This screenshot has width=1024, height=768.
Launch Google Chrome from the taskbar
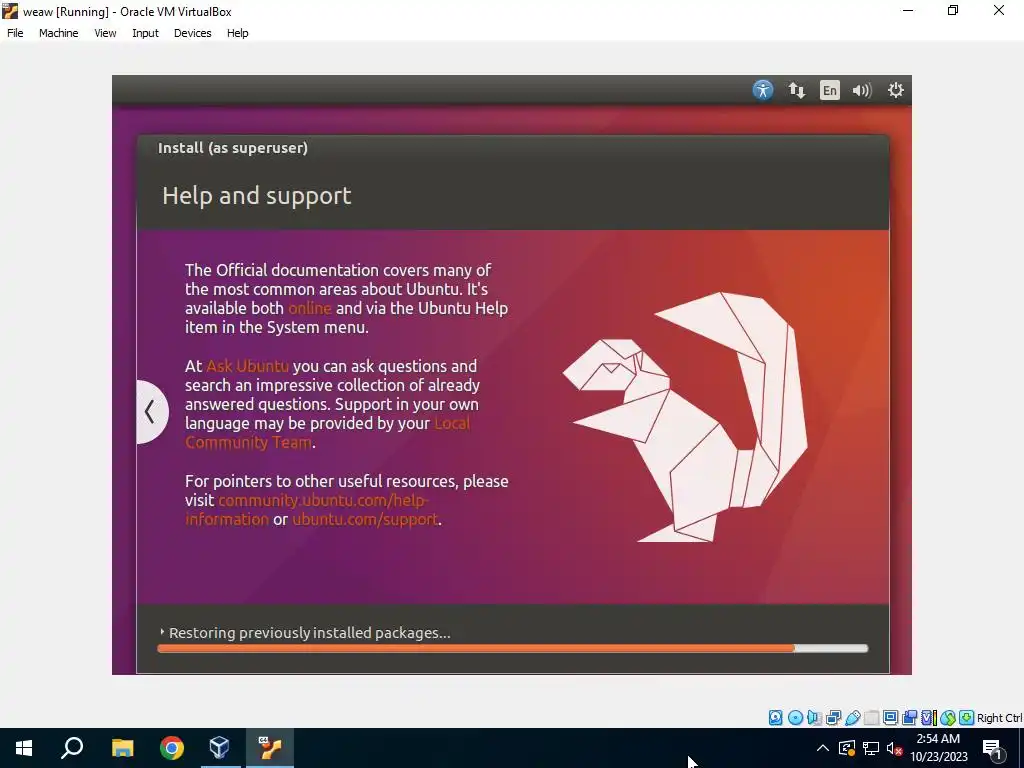(172, 748)
